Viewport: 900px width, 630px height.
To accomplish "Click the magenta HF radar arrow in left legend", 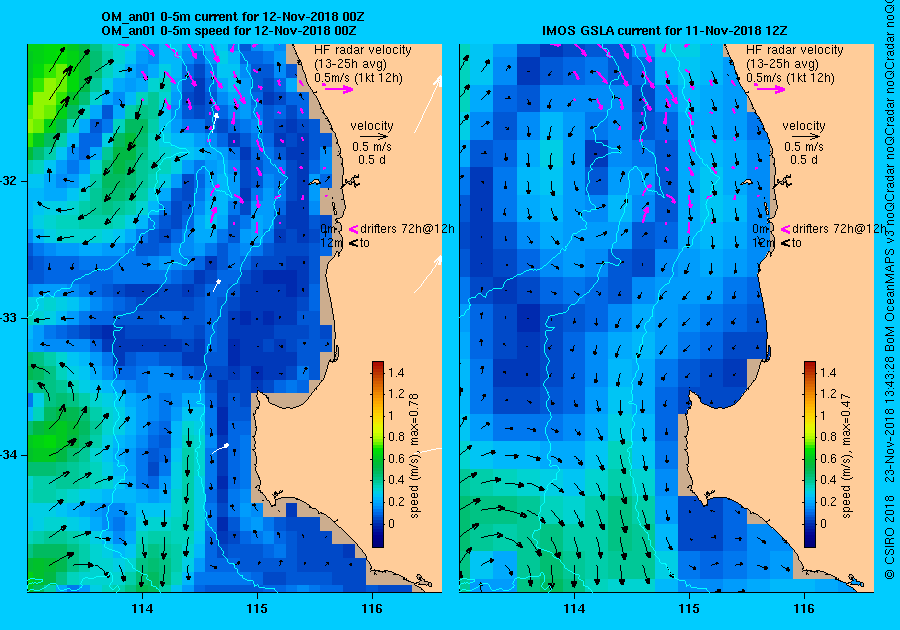I will 338,88.
